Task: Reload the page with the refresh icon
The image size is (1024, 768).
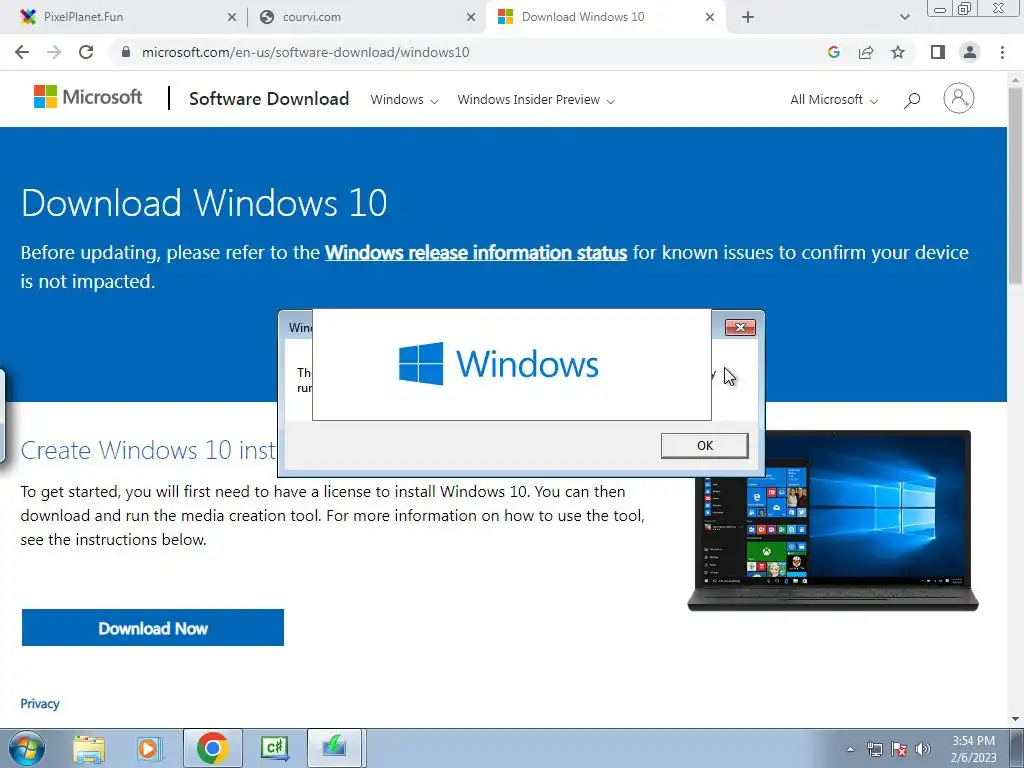Action: pyautogui.click(x=86, y=52)
